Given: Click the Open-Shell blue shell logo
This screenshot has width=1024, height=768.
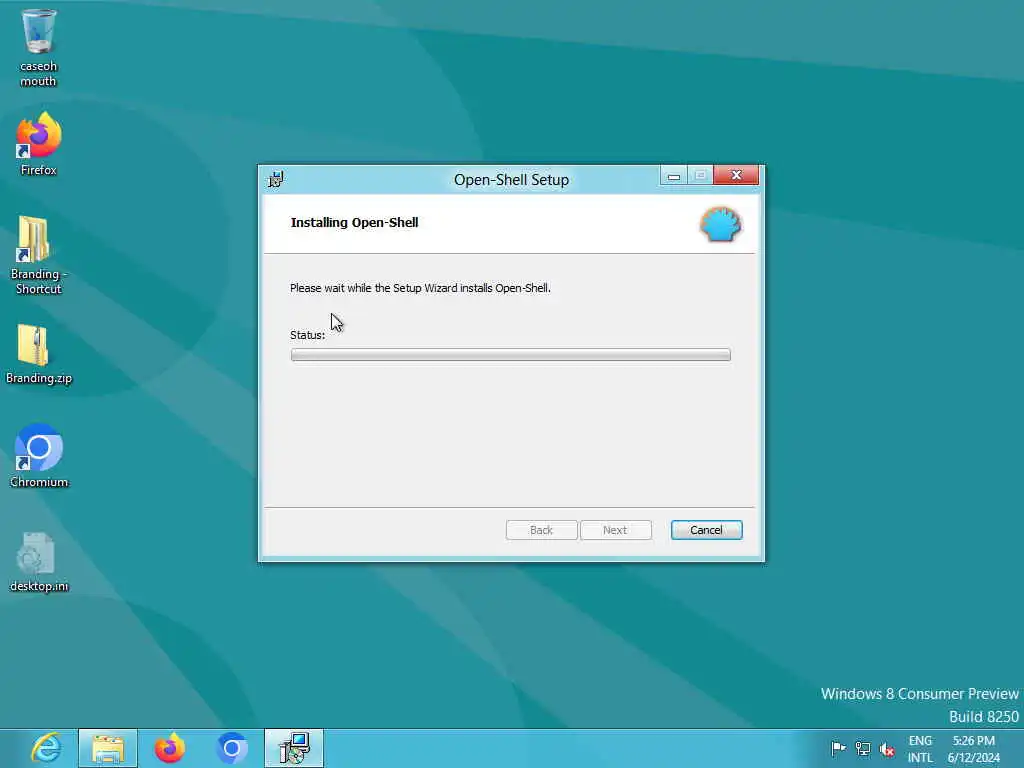Looking at the screenshot, I should (720, 225).
